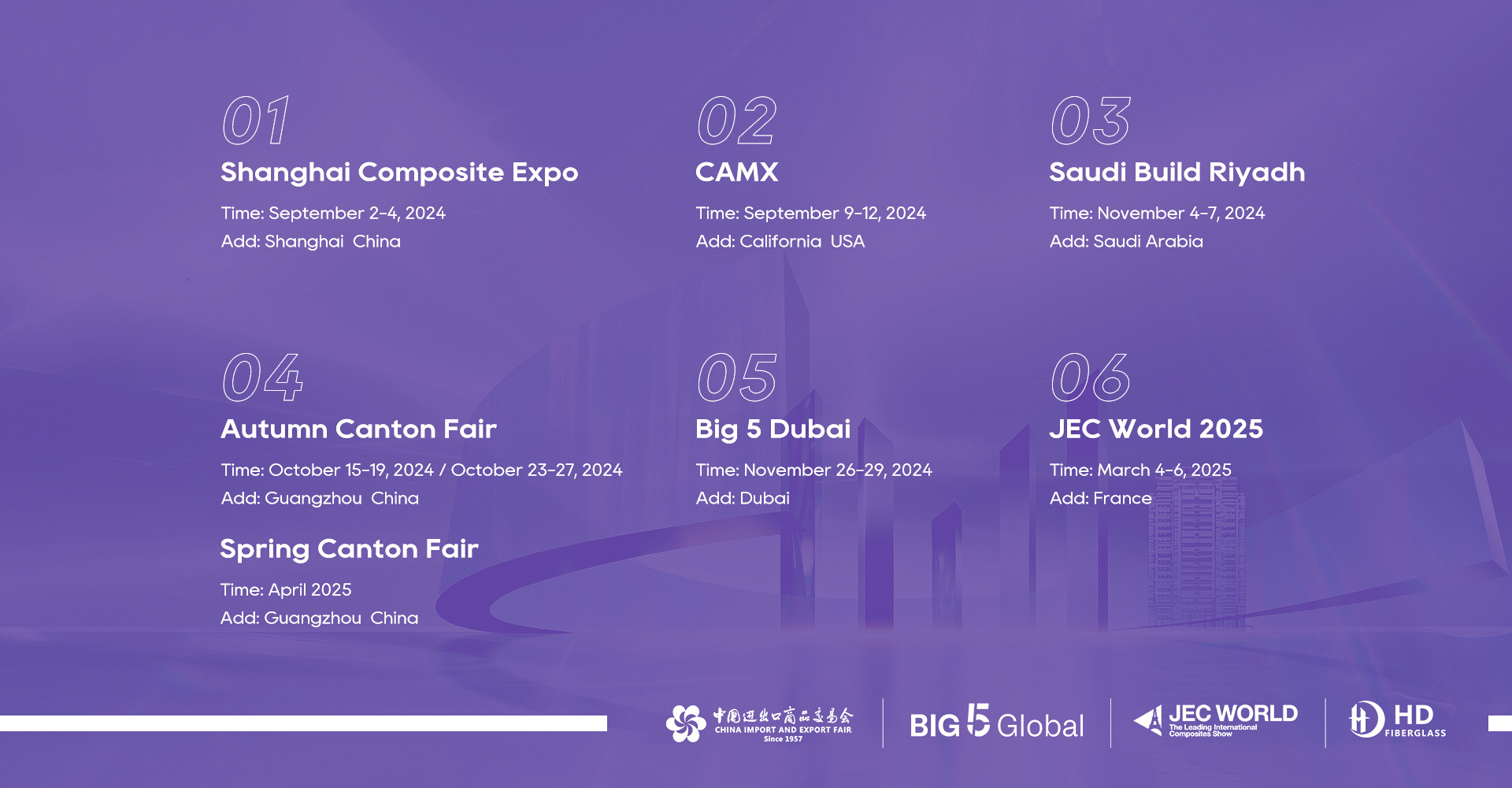The height and width of the screenshot is (788, 1512).
Task: Select the outlined number 01
Action: tap(257, 121)
